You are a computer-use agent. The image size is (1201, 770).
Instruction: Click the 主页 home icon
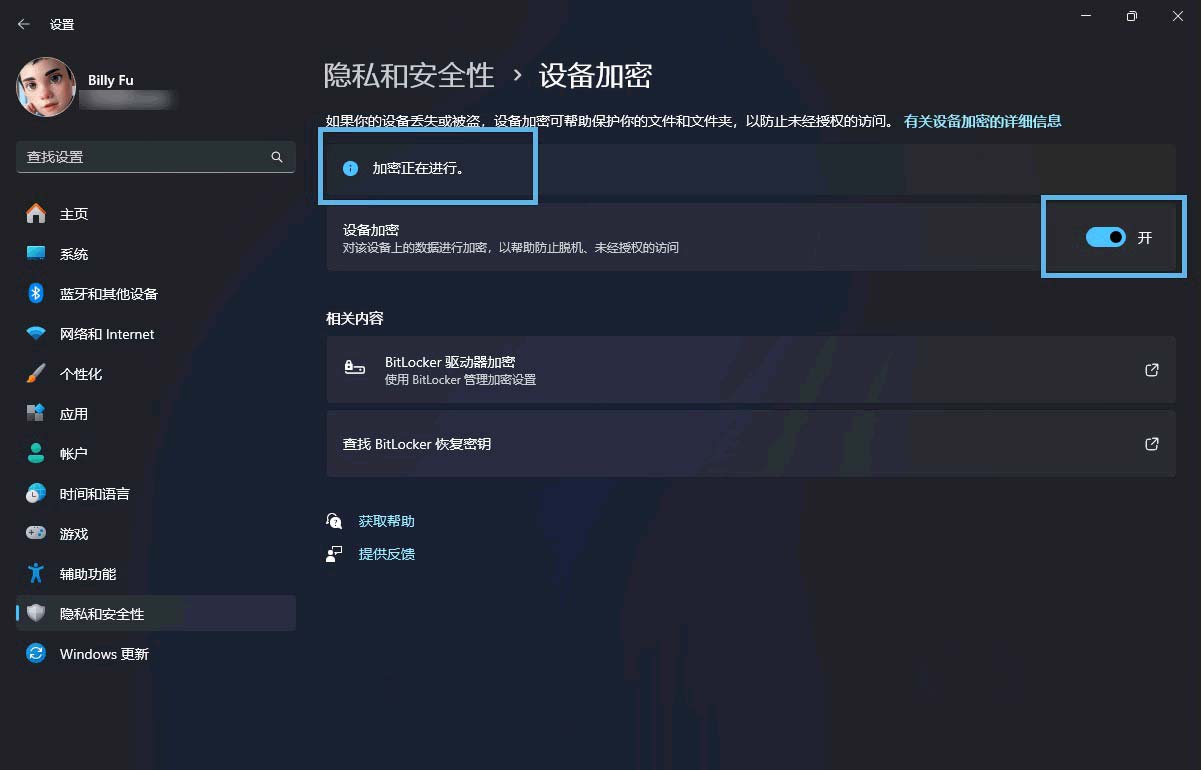[x=36, y=214]
